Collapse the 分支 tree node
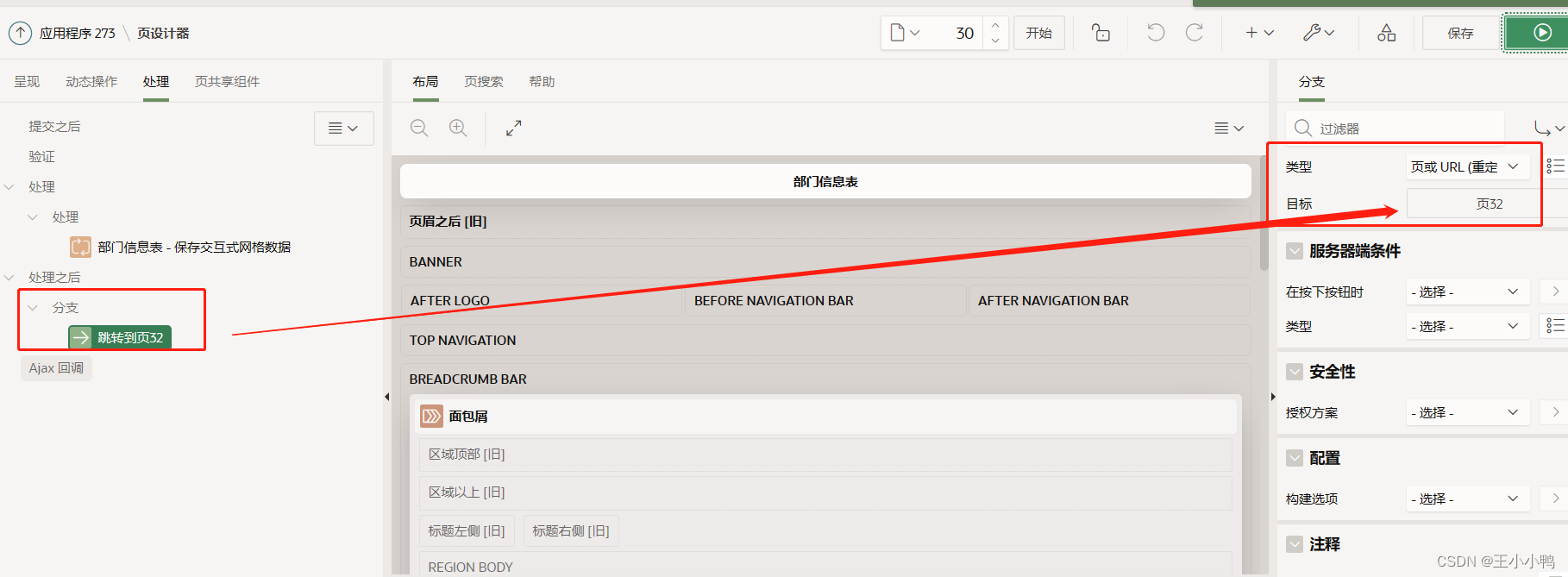Screen dimensions: 1568x577 (33, 308)
